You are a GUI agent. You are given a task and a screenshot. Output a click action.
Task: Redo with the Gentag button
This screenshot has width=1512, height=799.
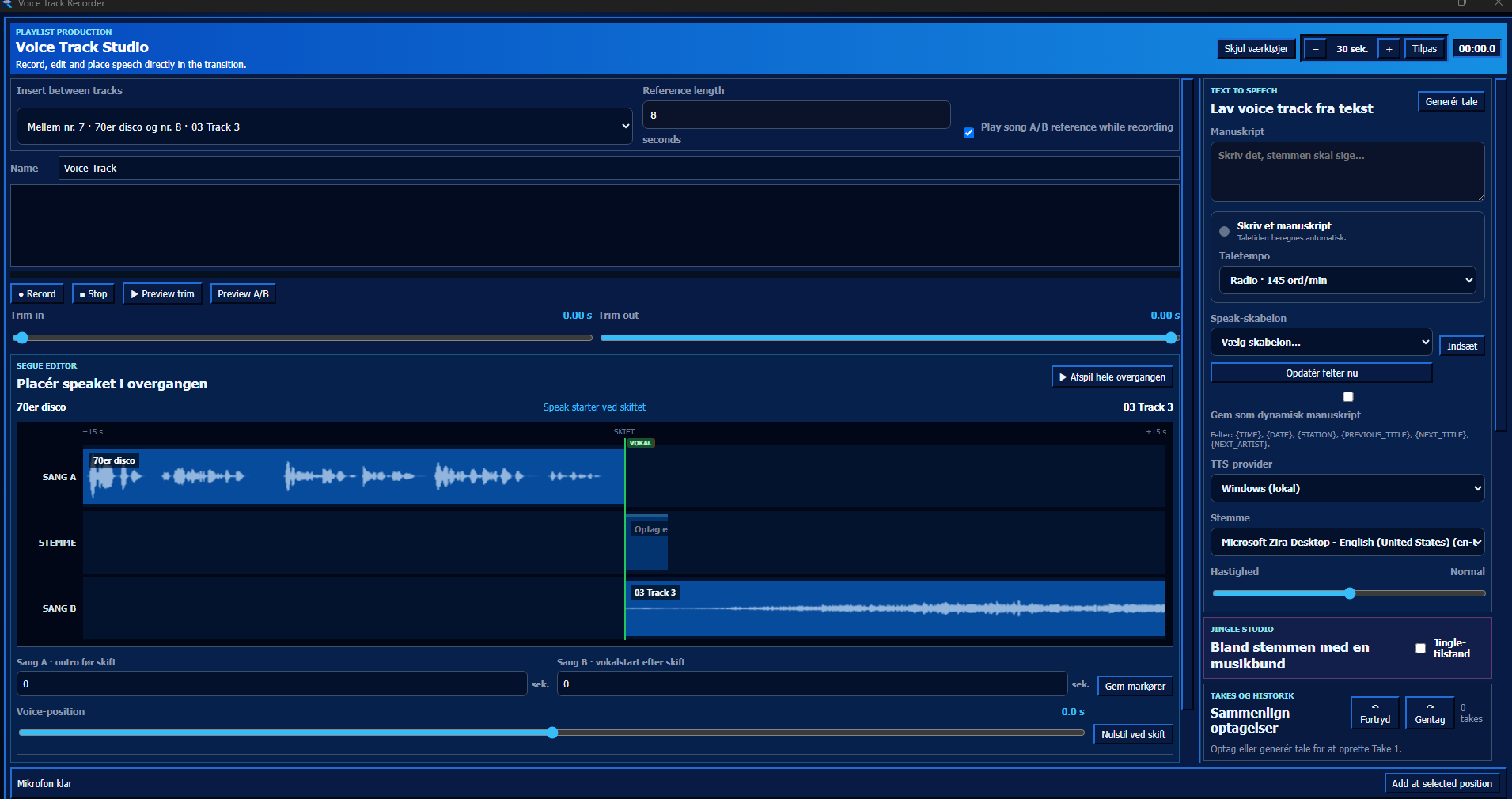(x=1430, y=713)
